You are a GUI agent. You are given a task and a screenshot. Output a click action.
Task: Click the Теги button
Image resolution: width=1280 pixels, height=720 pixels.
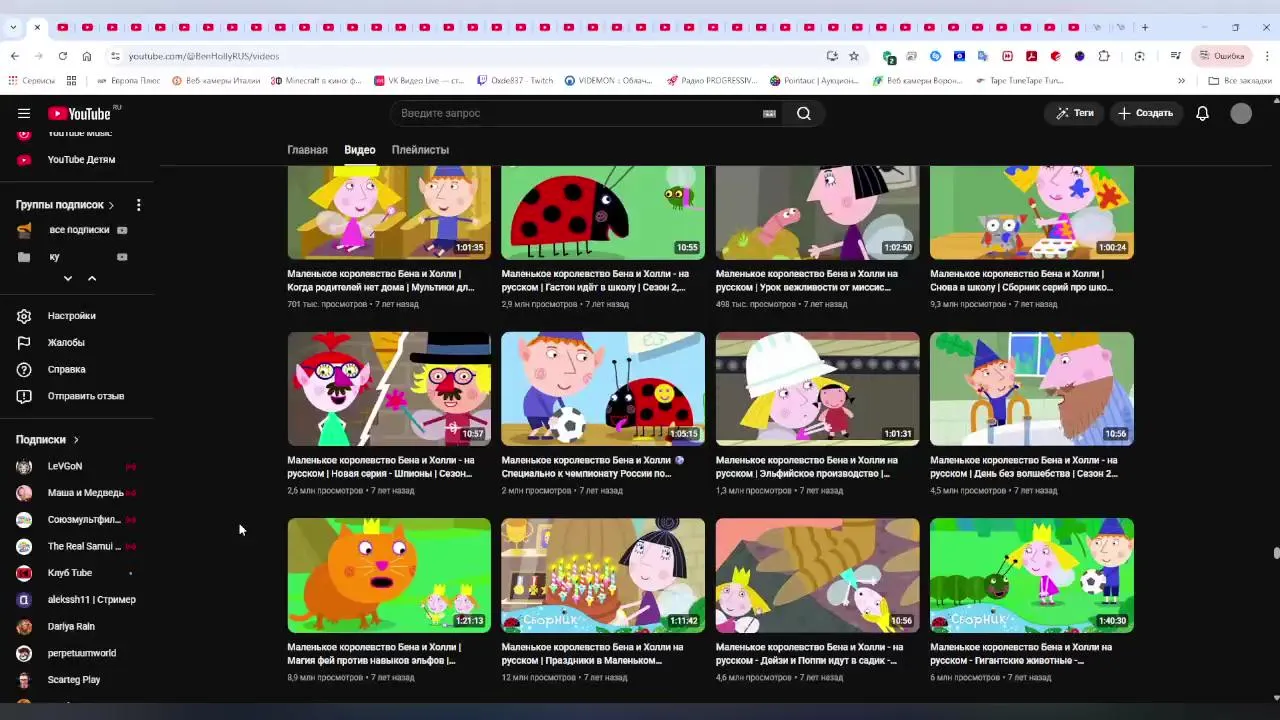pyautogui.click(x=1074, y=113)
